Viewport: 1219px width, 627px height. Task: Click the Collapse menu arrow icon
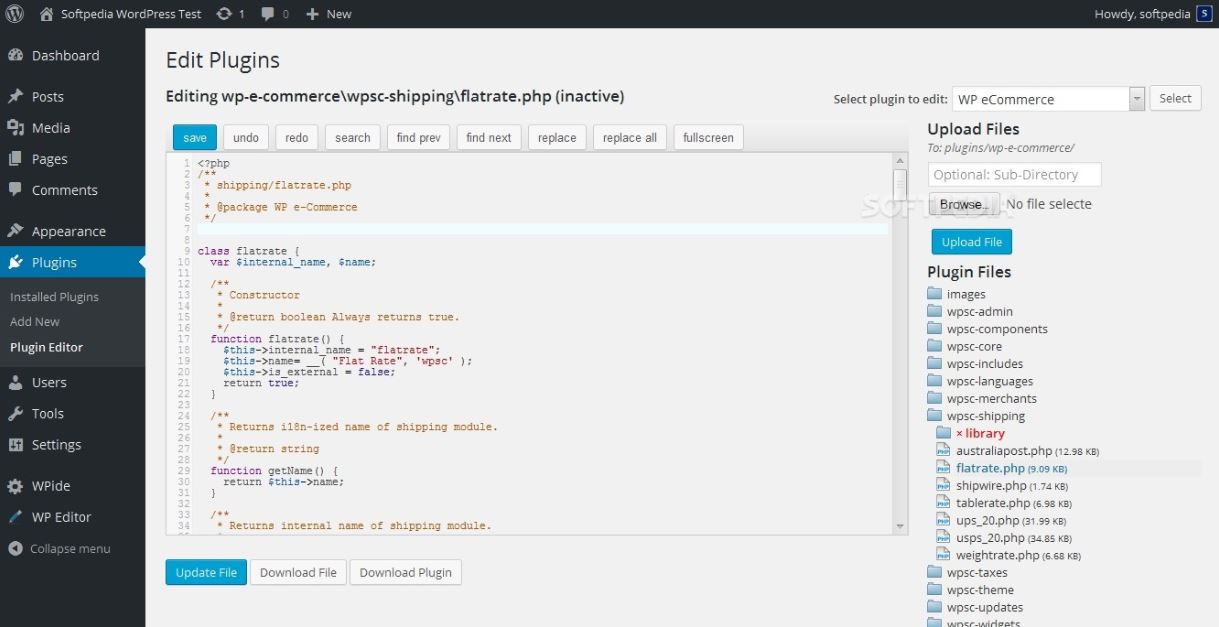15,548
